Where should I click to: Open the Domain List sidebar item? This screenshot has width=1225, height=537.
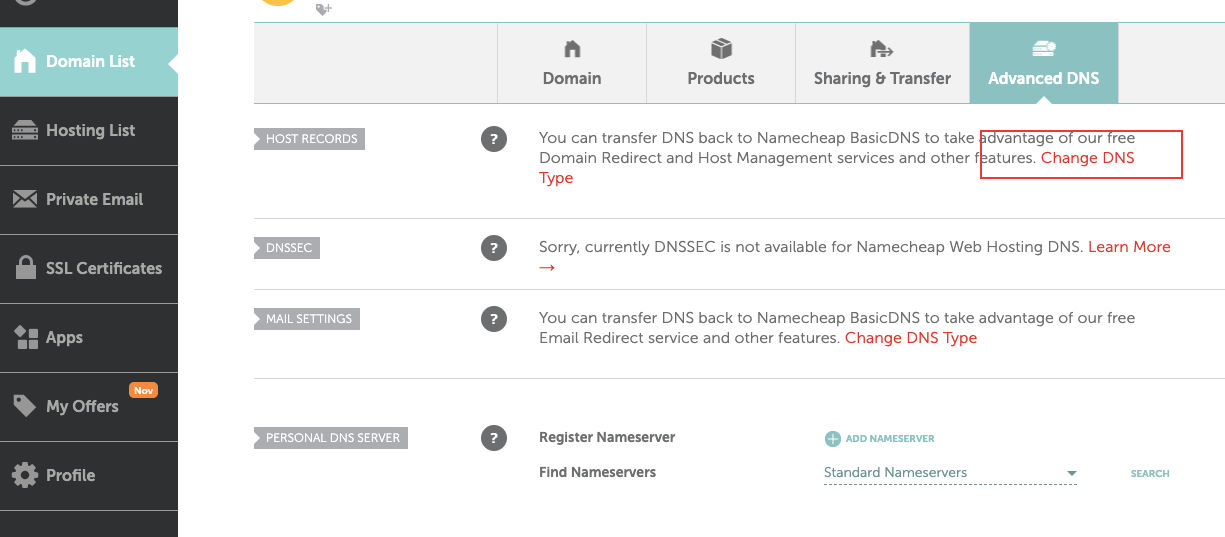click(x=89, y=61)
